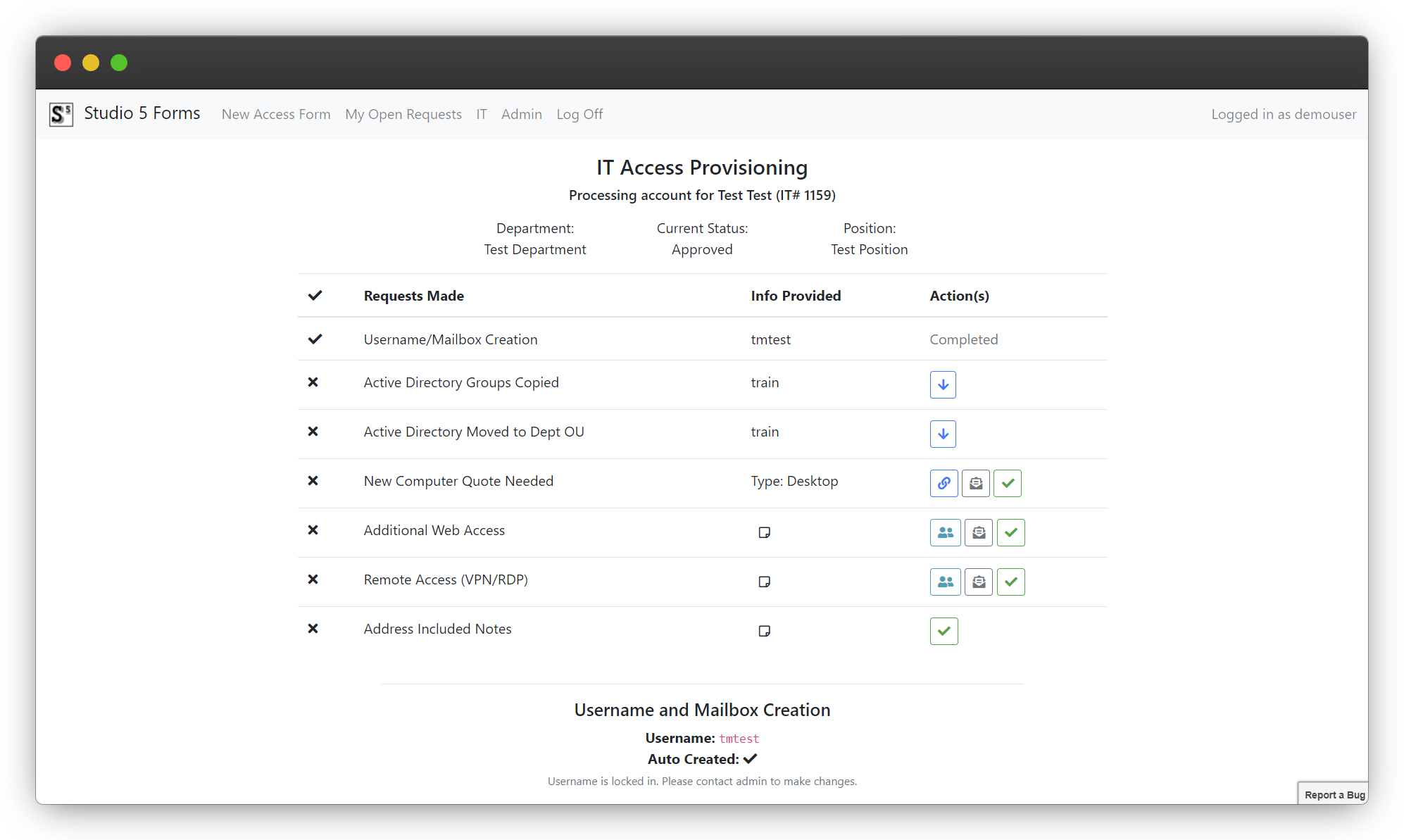The width and height of the screenshot is (1404, 840).
Task: Click the Test Department value
Action: tap(535, 249)
